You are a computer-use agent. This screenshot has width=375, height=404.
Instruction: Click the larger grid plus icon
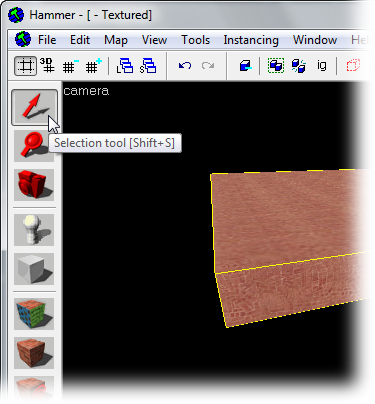coord(93,66)
